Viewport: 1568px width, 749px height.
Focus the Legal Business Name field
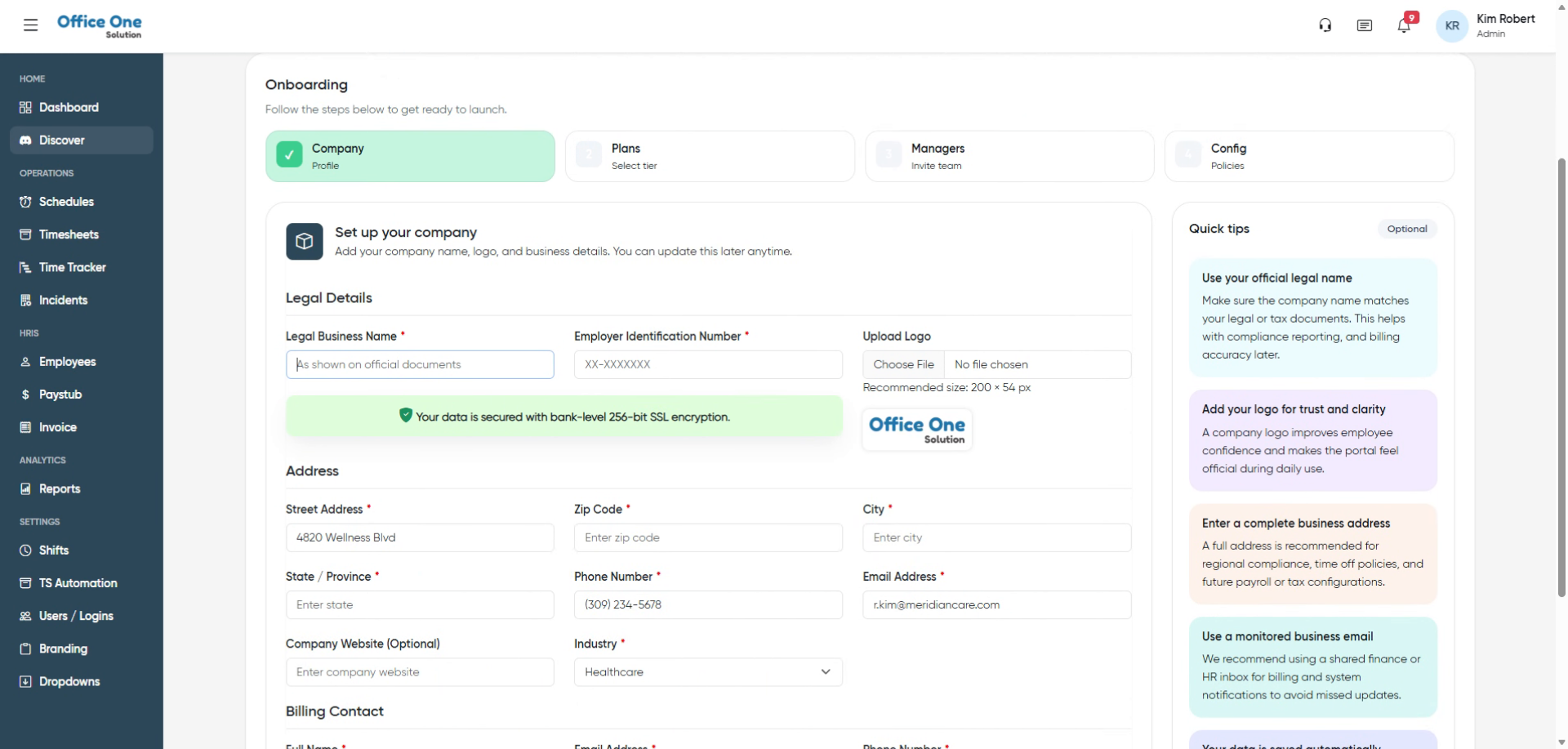point(420,365)
